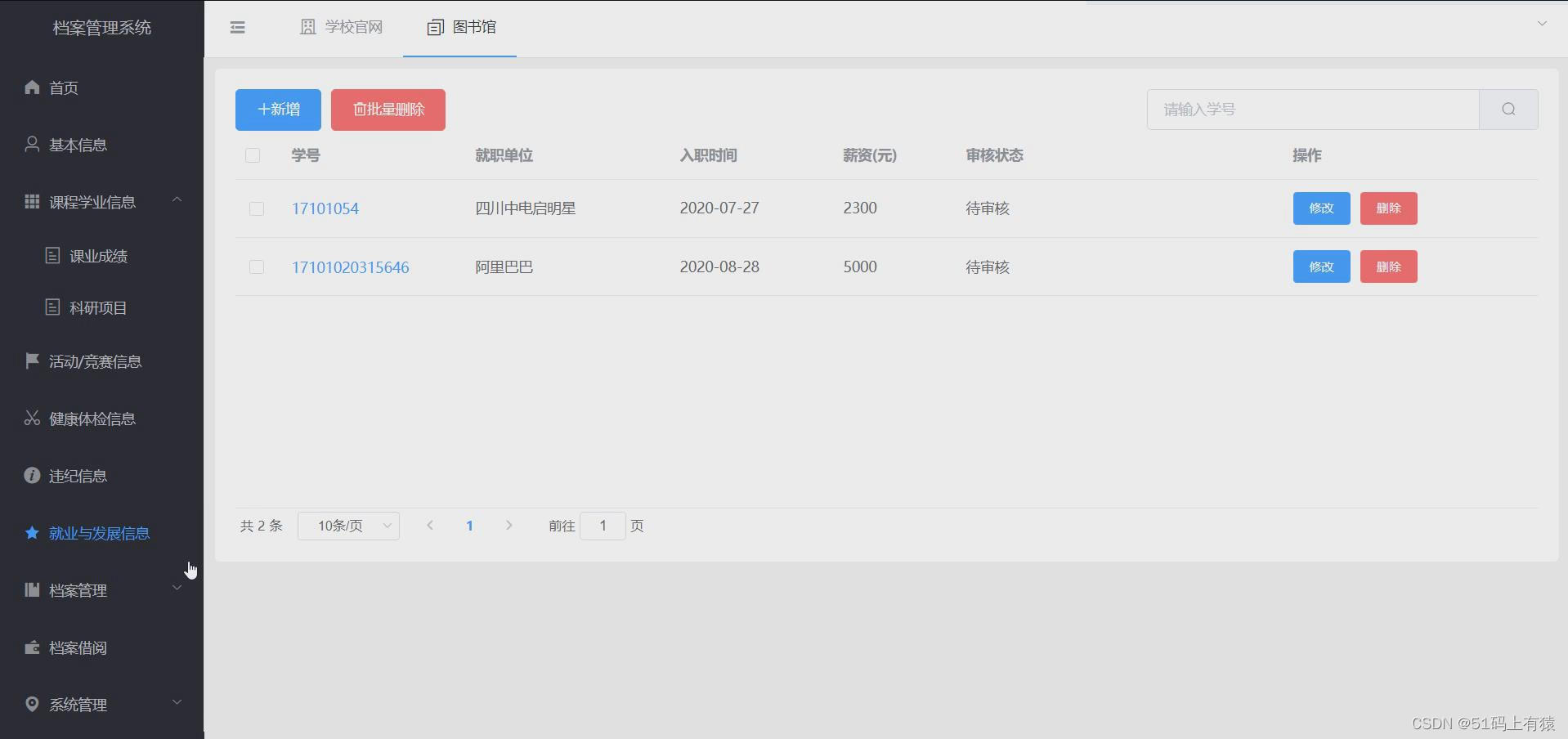Click the grid icon beside 课程学业信息
Viewport: 1568px width, 739px height.
[32, 201]
